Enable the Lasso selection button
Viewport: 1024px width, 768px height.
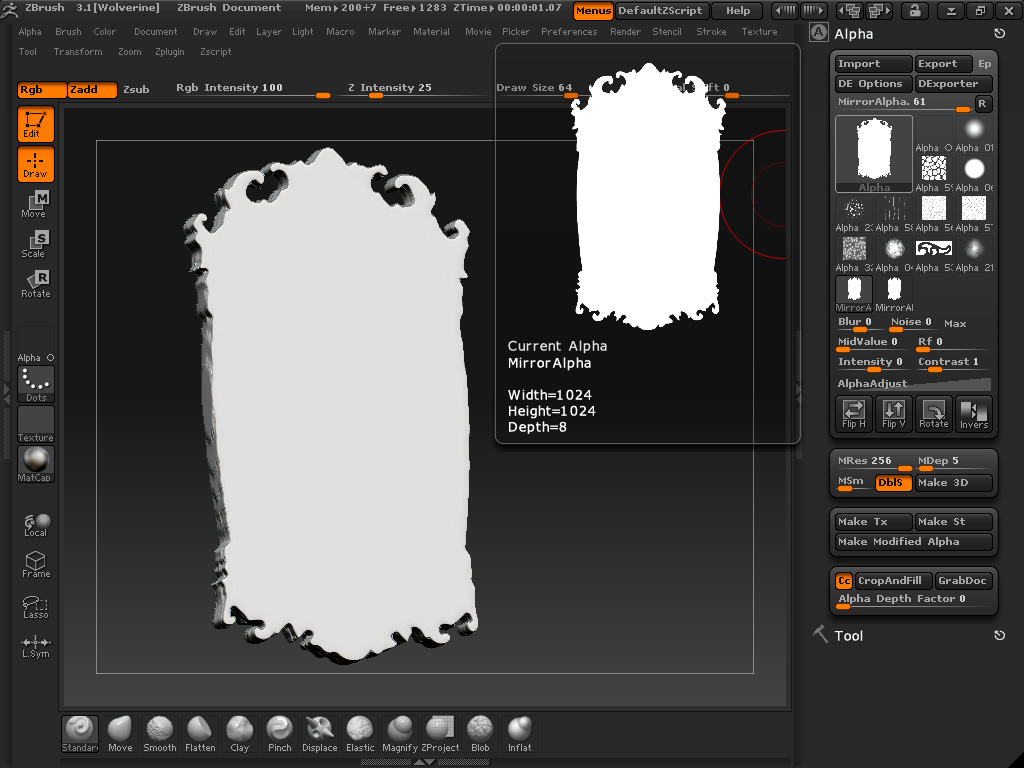tap(35, 607)
